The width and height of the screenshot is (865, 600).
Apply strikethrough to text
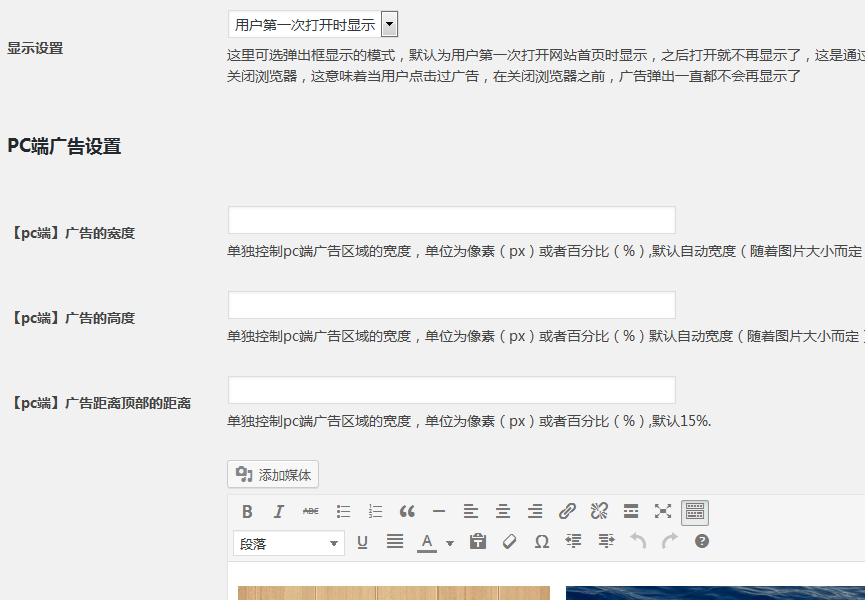tap(311, 512)
